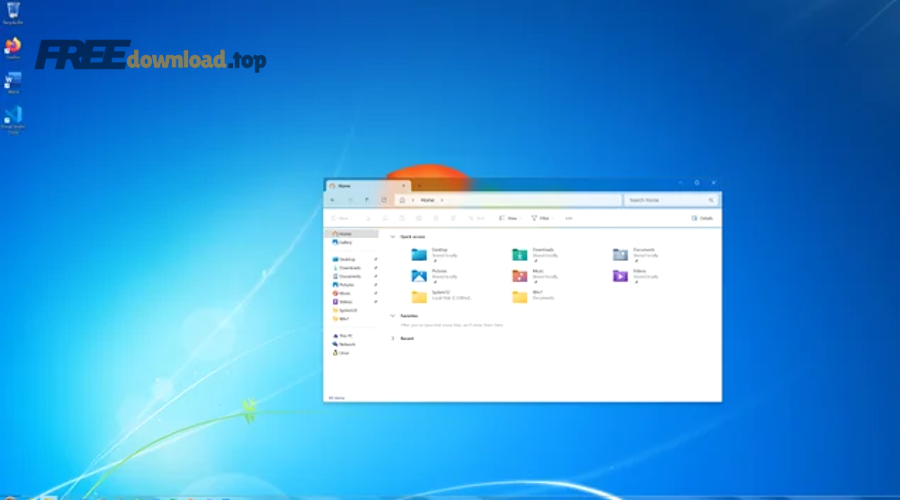Select the Visual Studio Code desktop shortcut
Screen dimensions: 900x500
(13, 120)
